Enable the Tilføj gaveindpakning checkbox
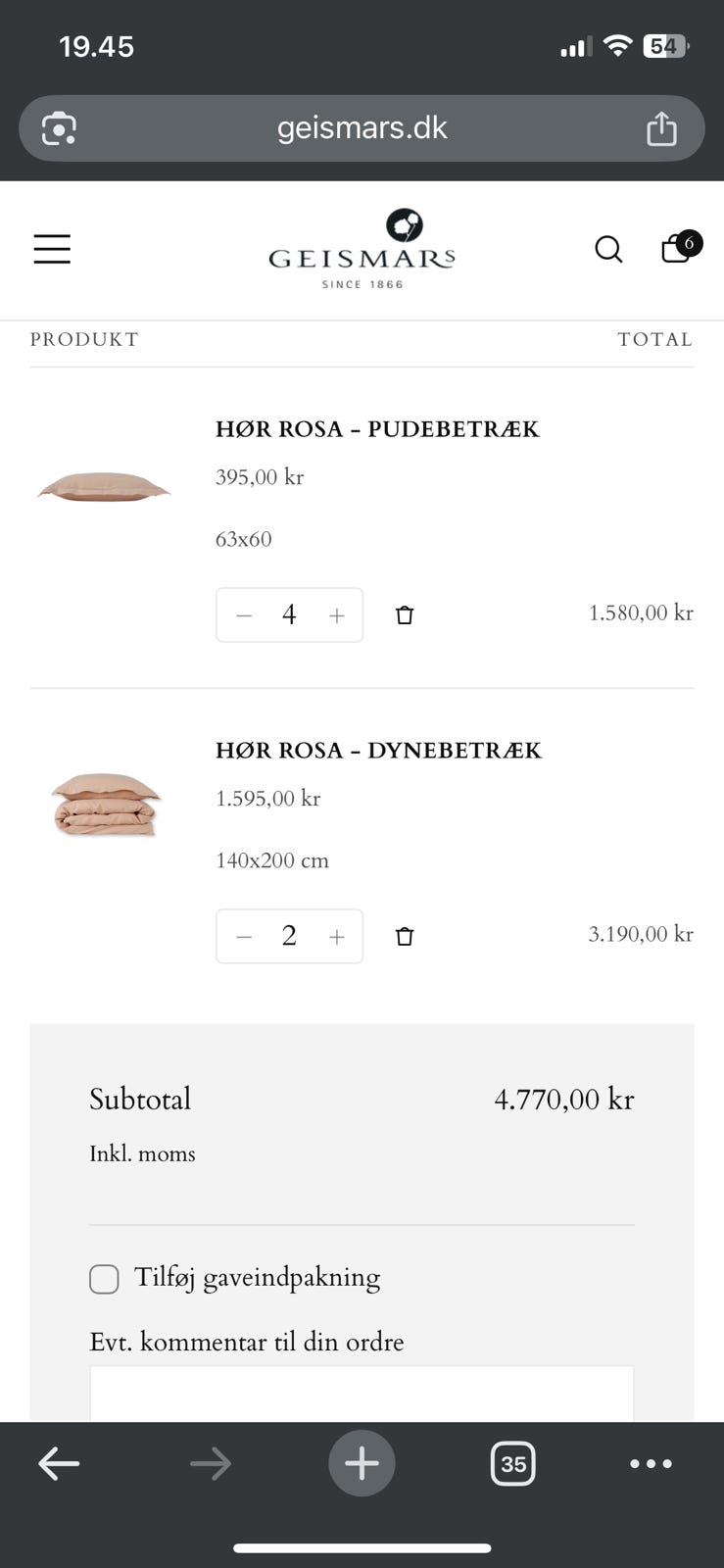The image size is (724, 1568). [x=104, y=1279]
